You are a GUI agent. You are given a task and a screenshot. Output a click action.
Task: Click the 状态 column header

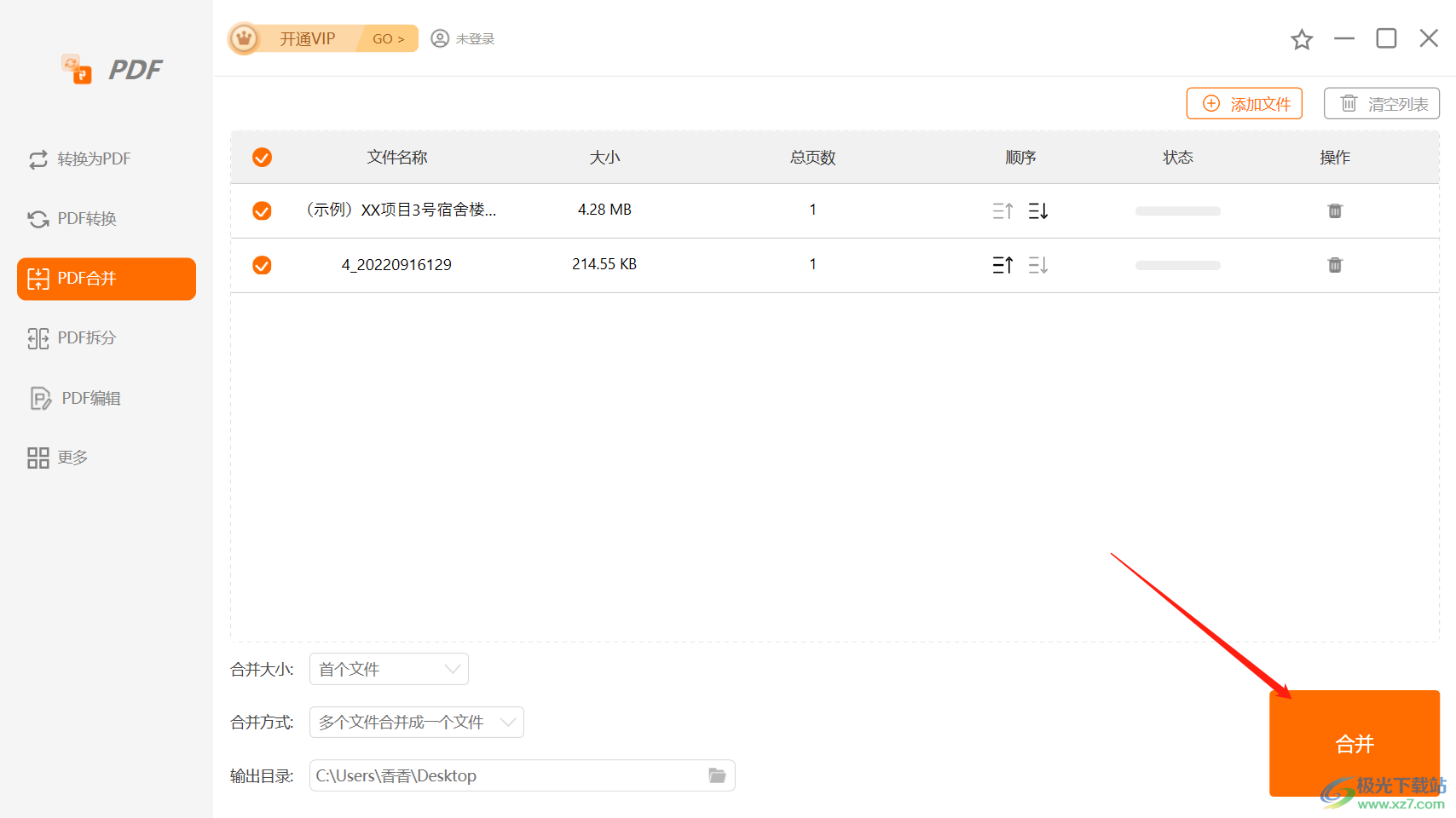1178,158
